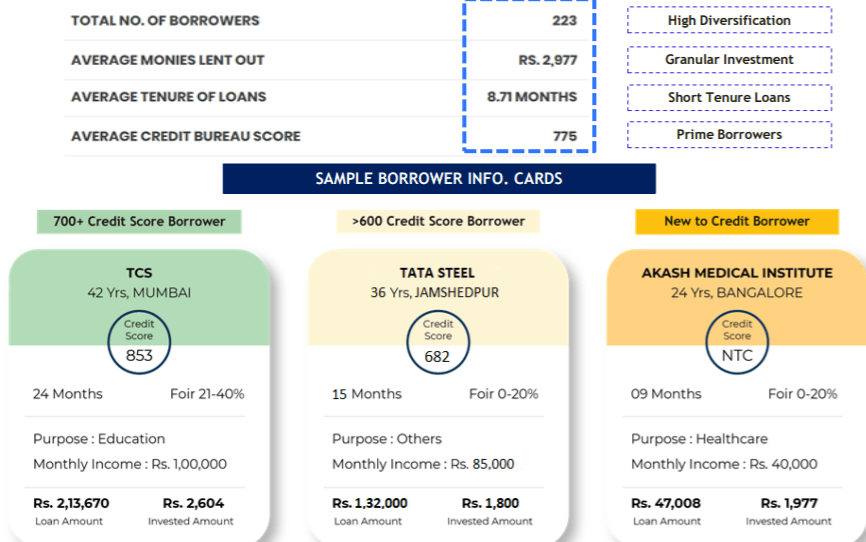
Task: Click Purpose : Healthcare text
Action: (699, 439)
